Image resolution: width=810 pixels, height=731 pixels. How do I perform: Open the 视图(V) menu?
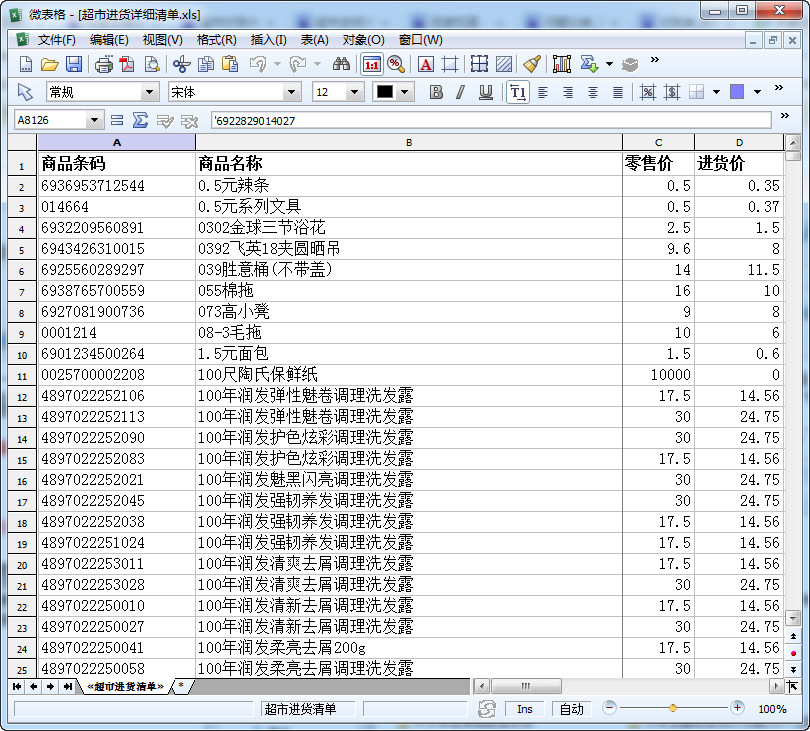click(162, 40)
